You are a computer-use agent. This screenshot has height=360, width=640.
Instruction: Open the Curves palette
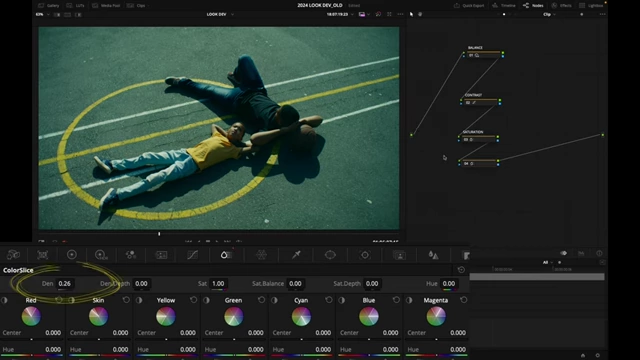pyautogui.click(x=192, y=255)
